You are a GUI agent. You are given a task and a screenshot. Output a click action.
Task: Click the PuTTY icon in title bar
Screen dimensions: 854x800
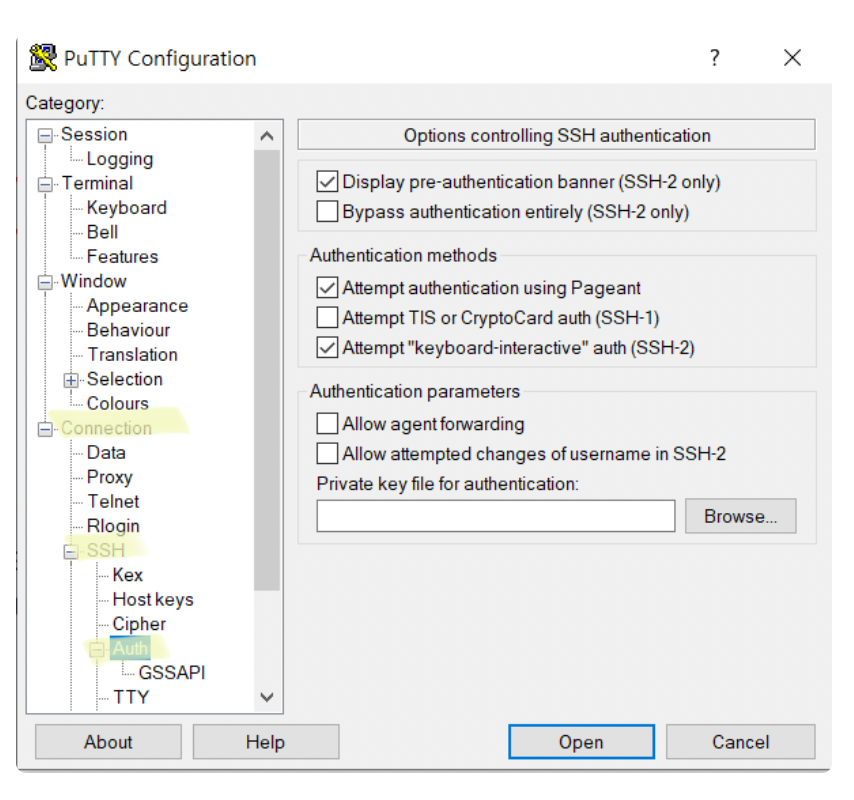pos(42,58)
